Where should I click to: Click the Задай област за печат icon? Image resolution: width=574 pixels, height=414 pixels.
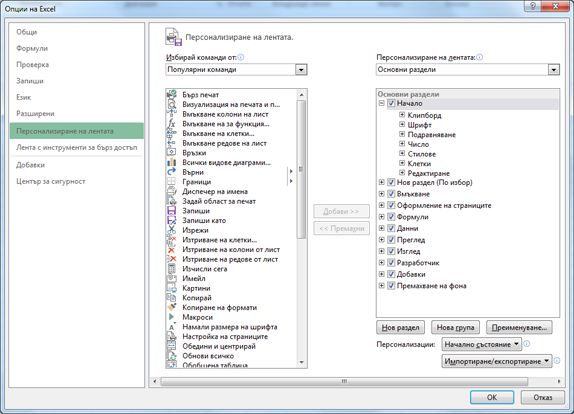tap(171, 201)
